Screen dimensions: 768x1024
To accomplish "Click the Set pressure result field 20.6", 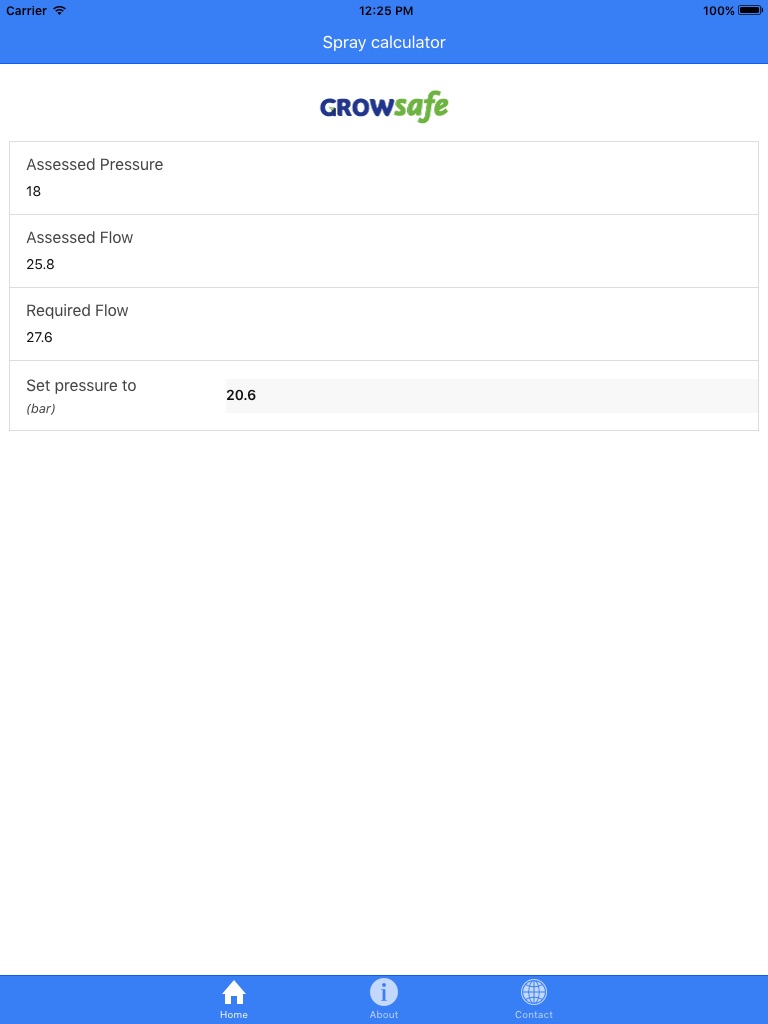I will click(x=490, y=395).
